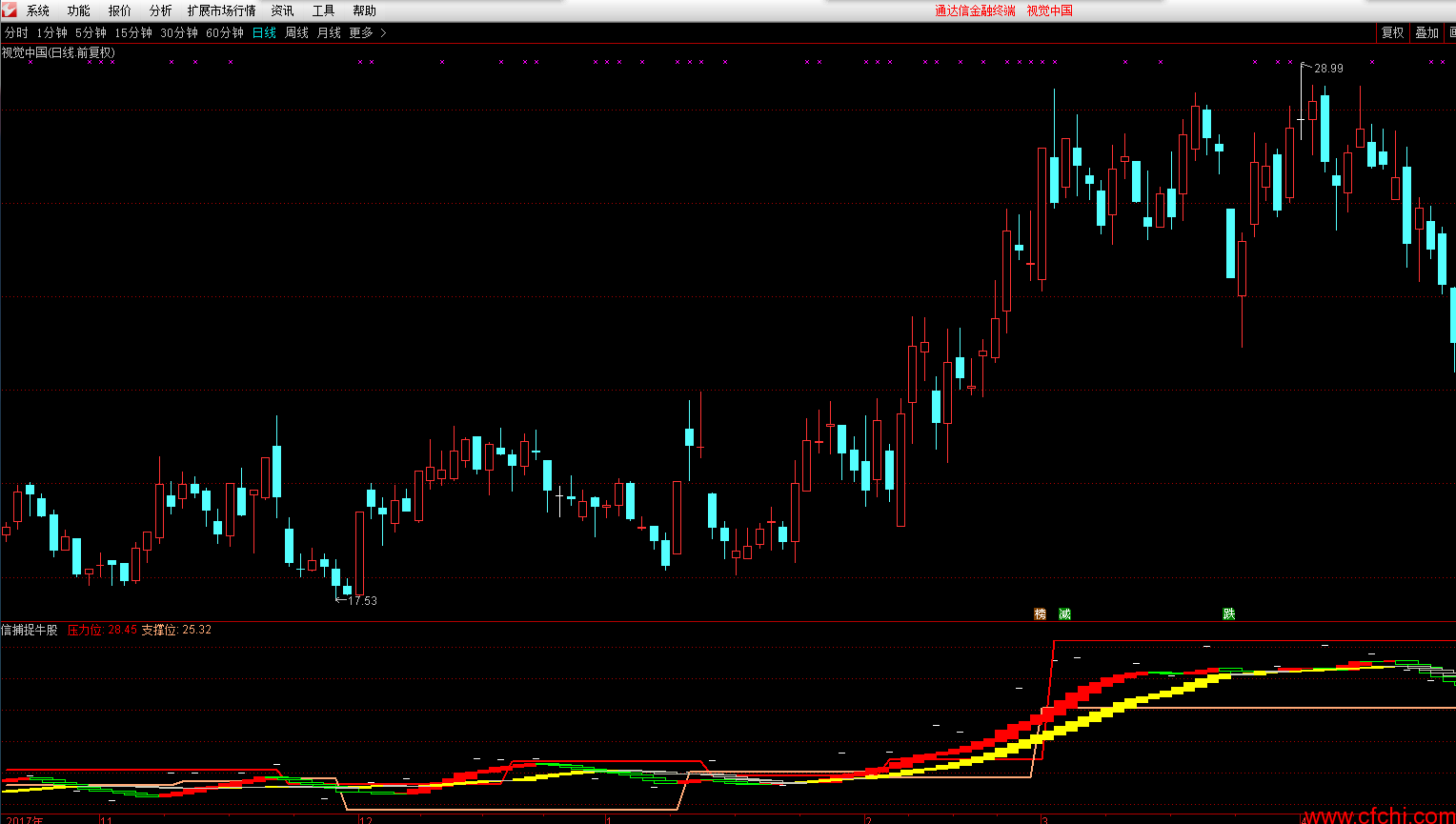
Task: Open the 帮助 menu
Action: coord(365,10)
